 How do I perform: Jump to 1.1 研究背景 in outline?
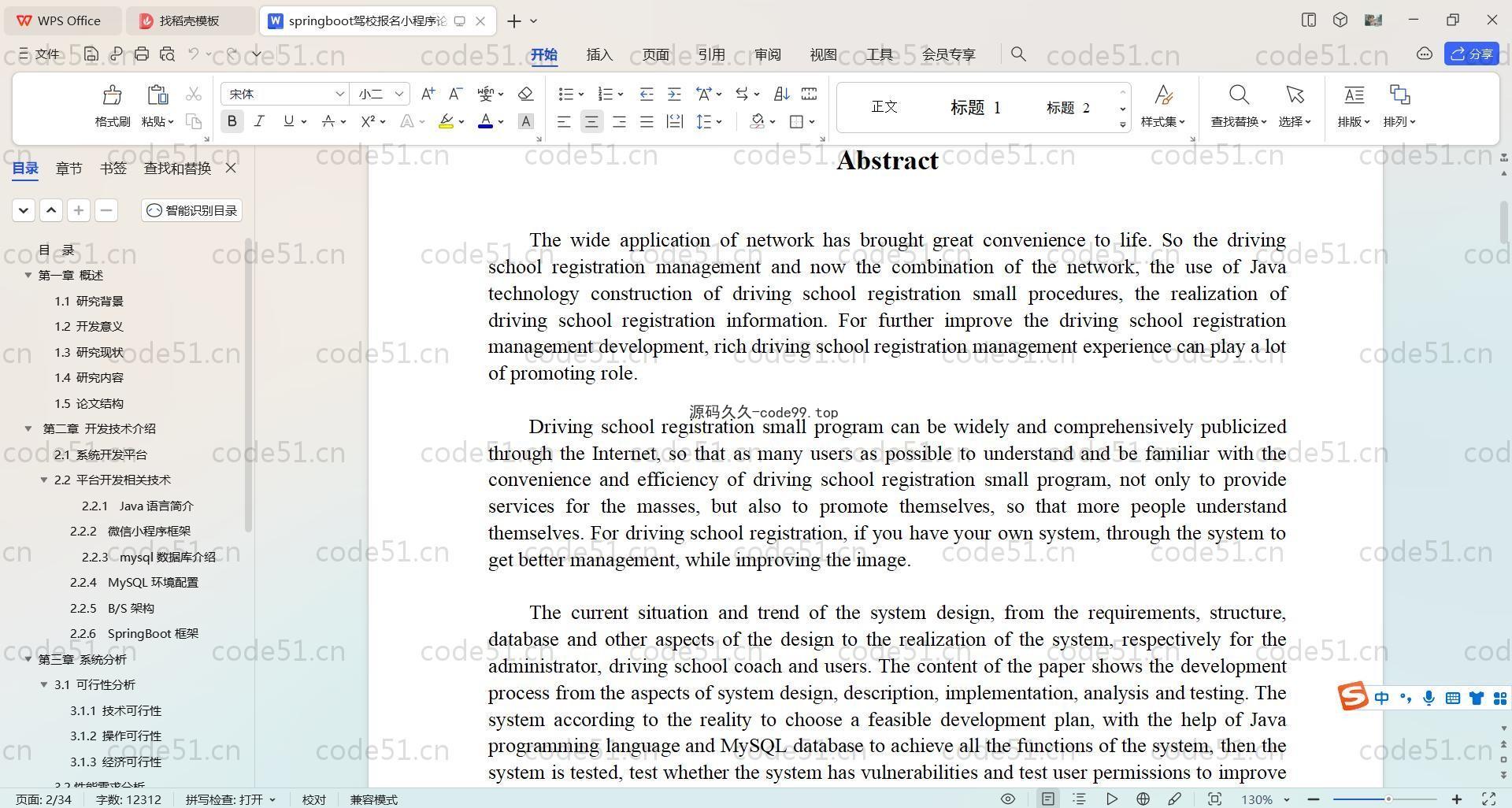89,301
